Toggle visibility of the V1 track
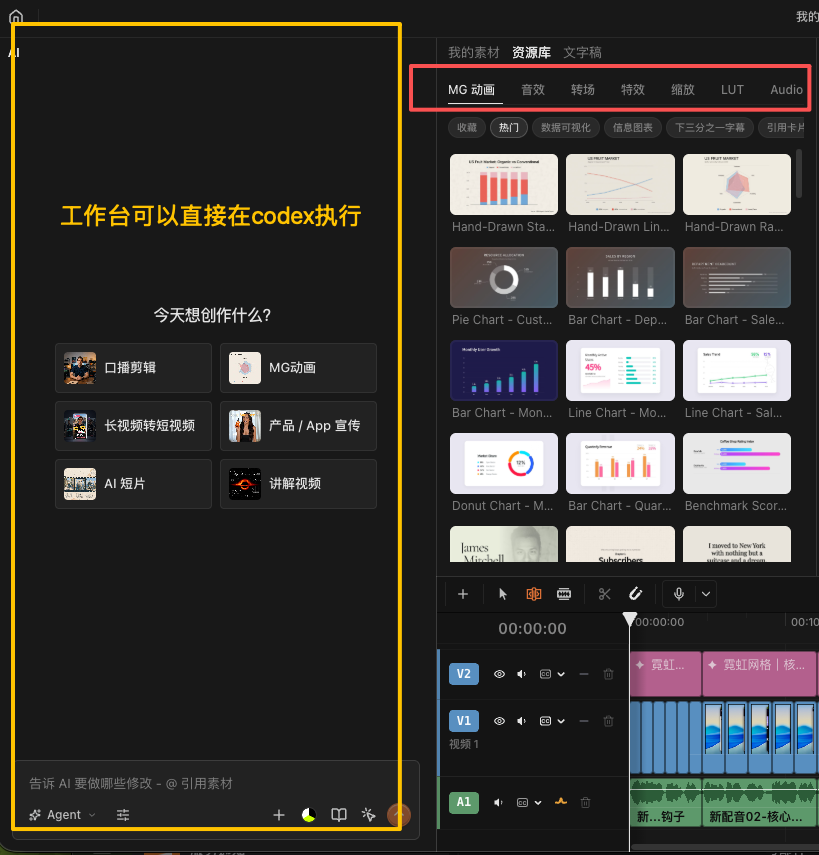The image size is (819, 855). (x=499, y=721)
